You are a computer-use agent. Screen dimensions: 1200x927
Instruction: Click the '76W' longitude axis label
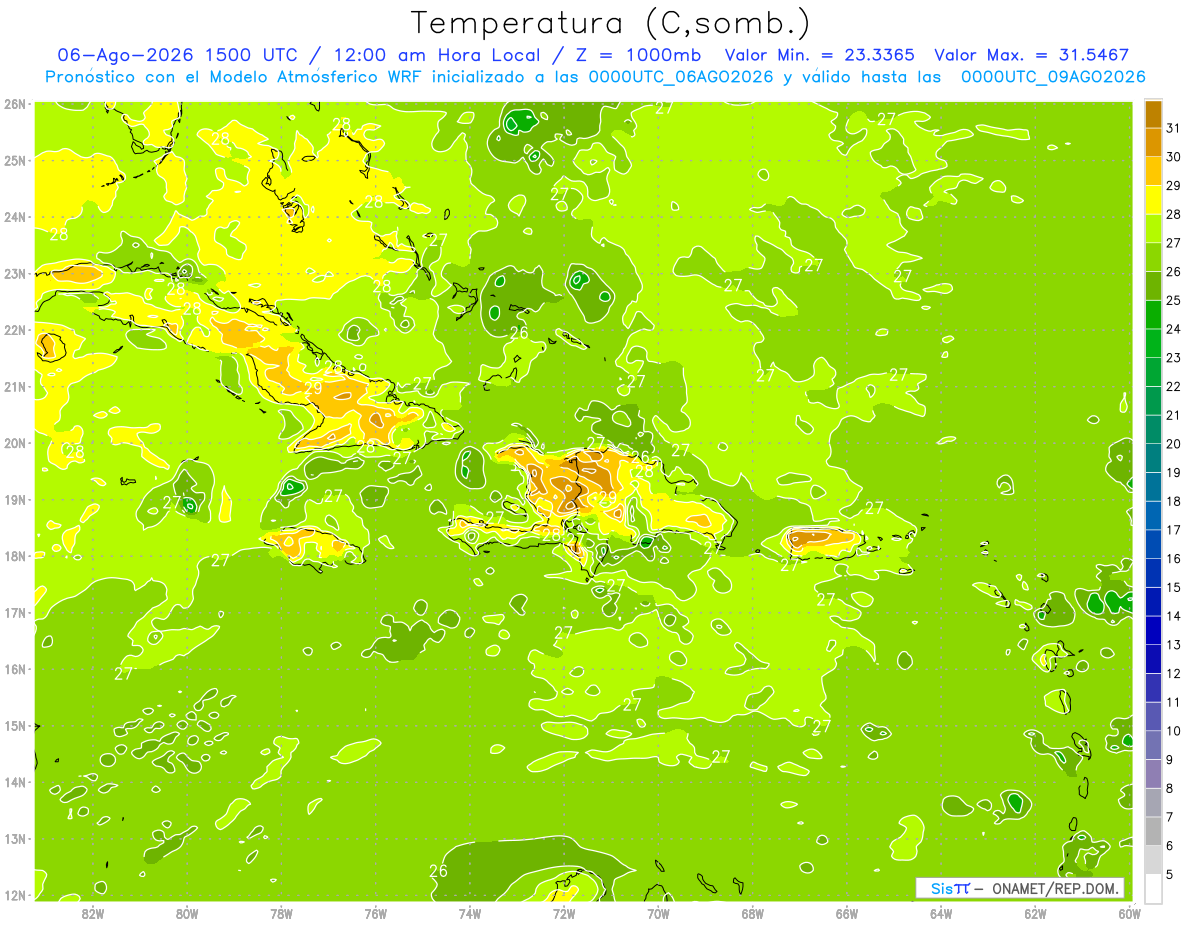375,913
